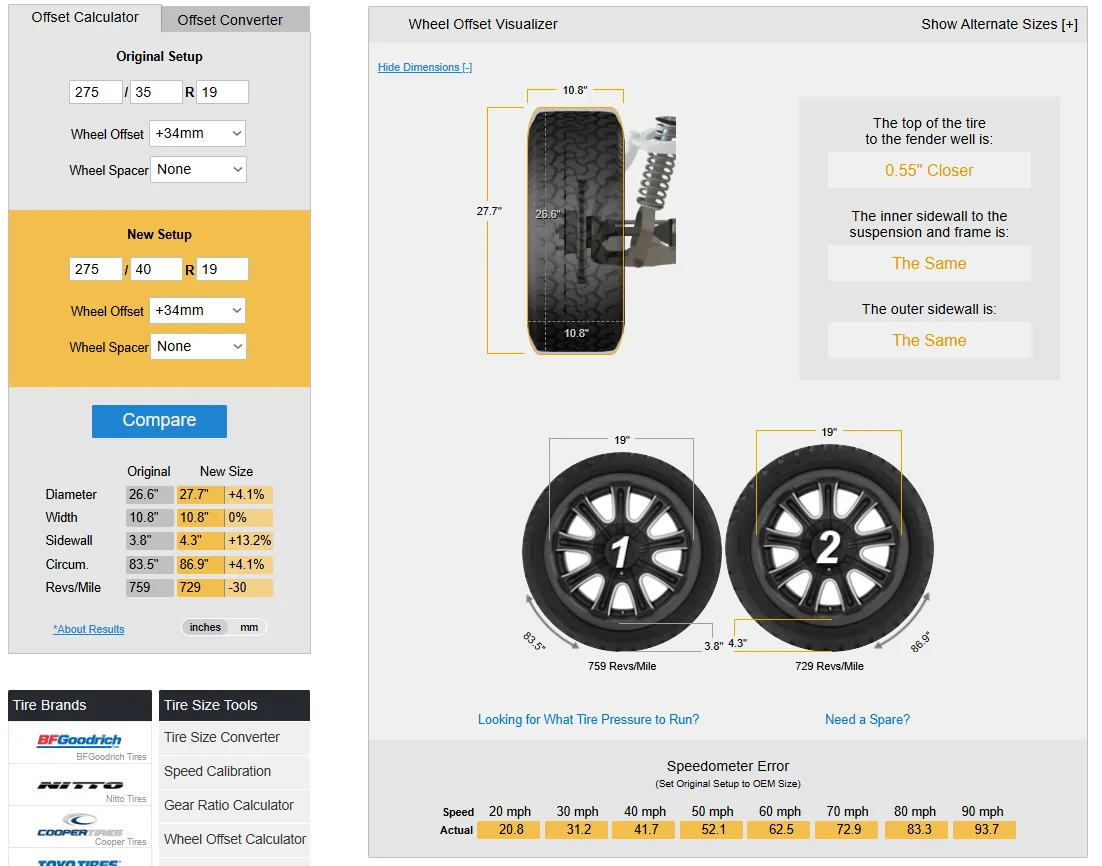Click the BFGoodrich tire brand logo
The image size is (1102, 866).
click(x=79, y=740)
